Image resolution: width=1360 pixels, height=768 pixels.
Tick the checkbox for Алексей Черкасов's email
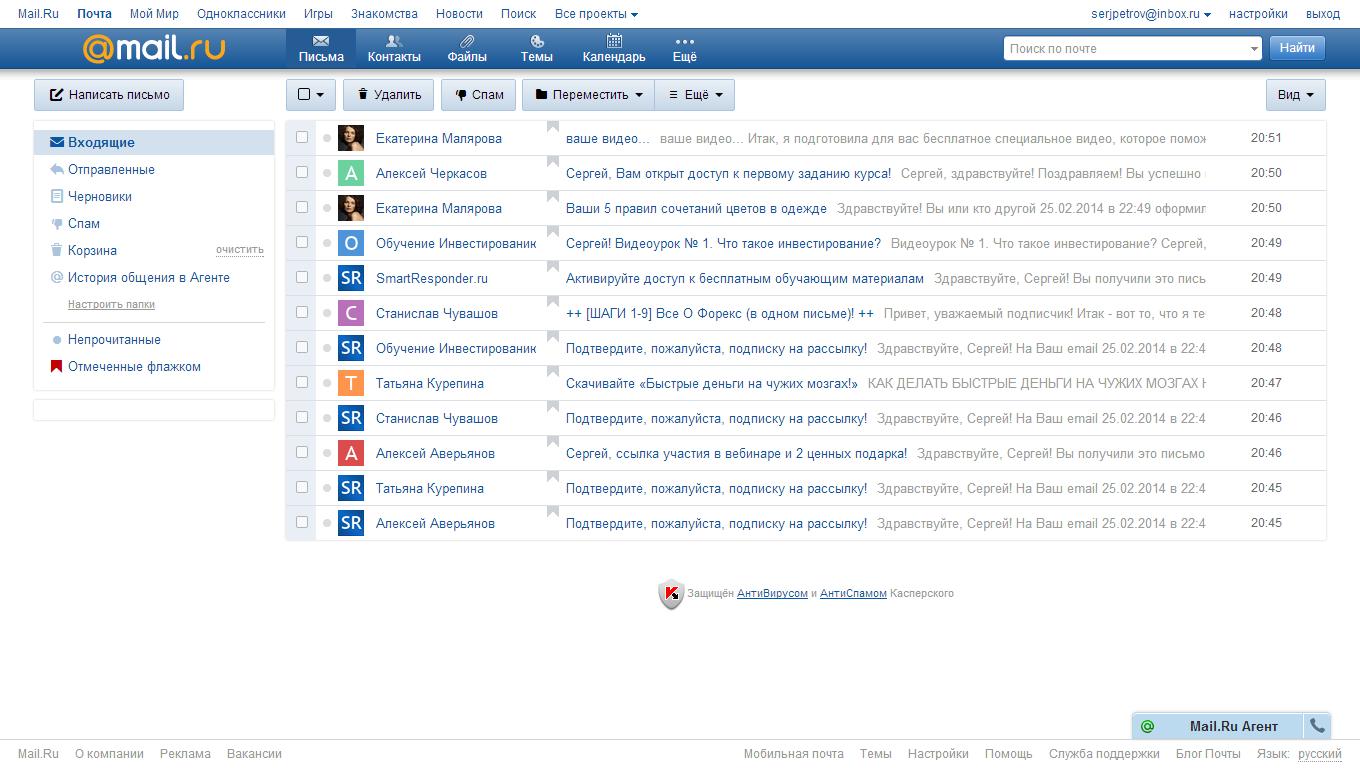click(x=302, y=172)
